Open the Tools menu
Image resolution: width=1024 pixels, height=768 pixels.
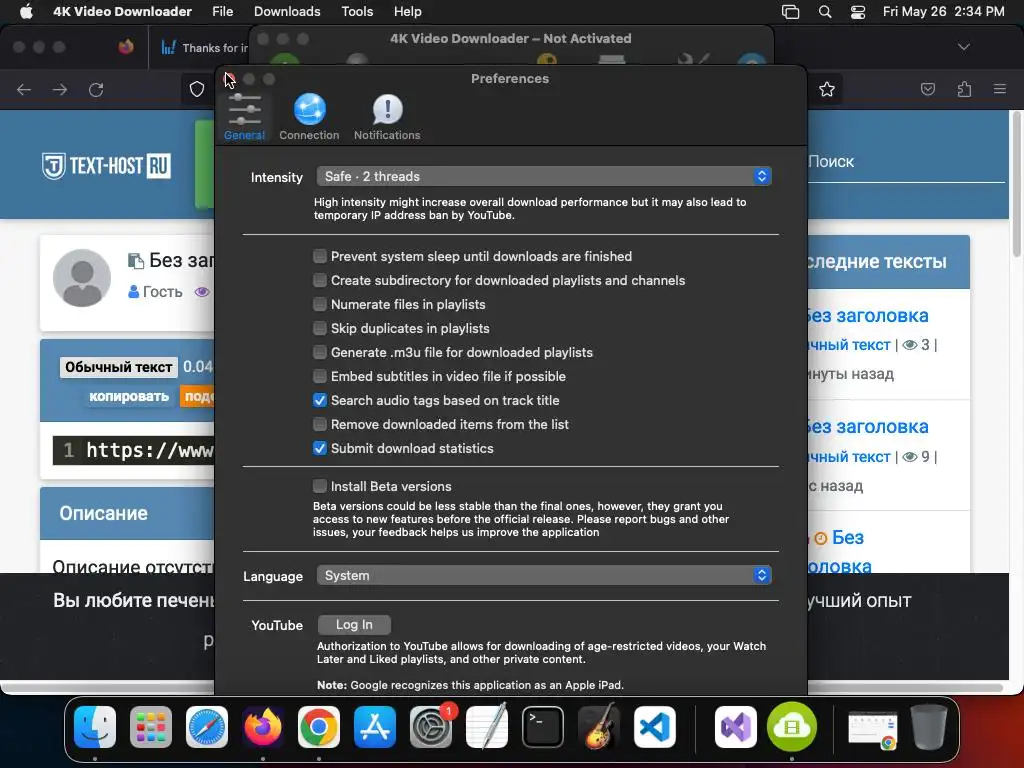click(x=357, y=11)
